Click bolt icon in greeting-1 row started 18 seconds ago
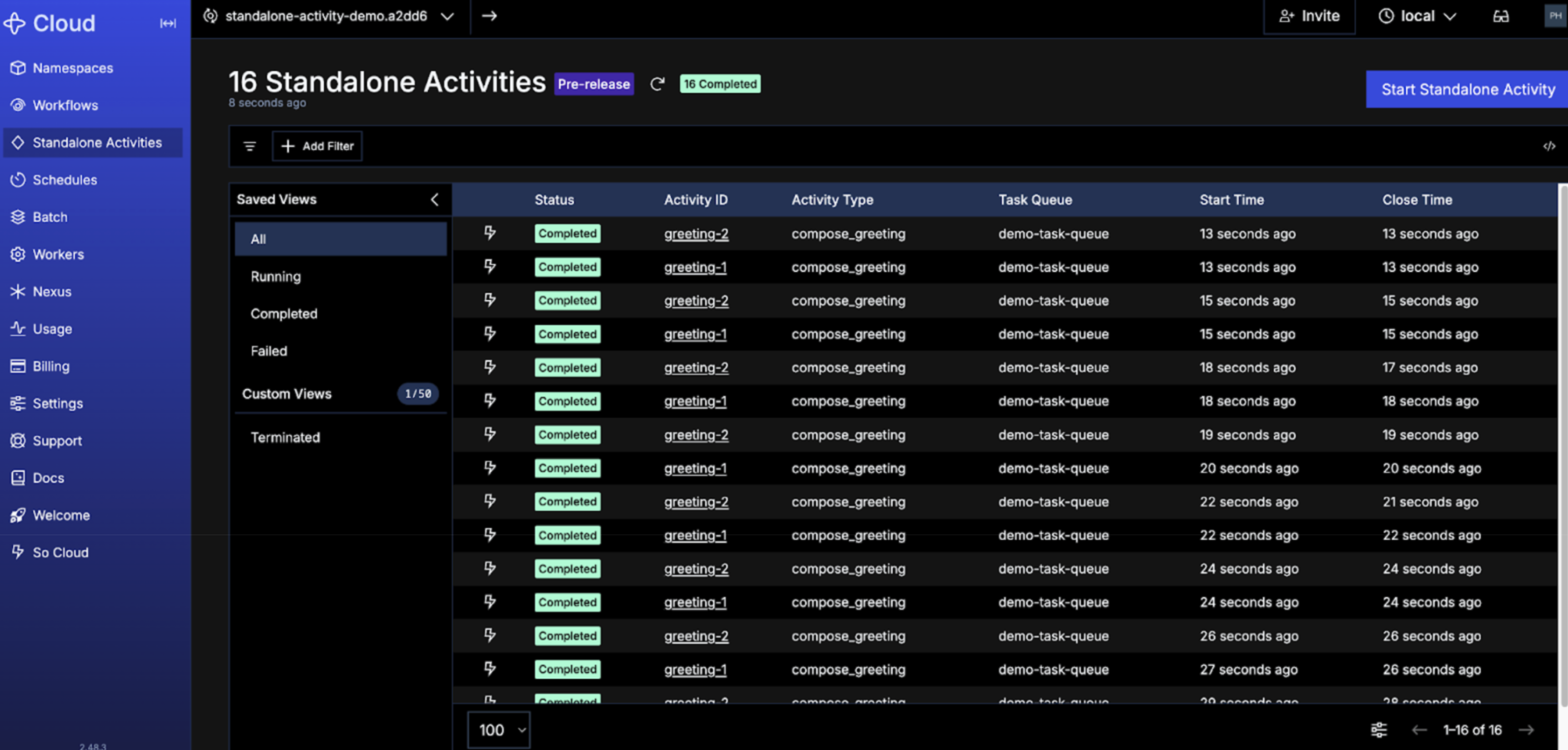Screen dimensions: 1568x750 click(x=490, y=400)
